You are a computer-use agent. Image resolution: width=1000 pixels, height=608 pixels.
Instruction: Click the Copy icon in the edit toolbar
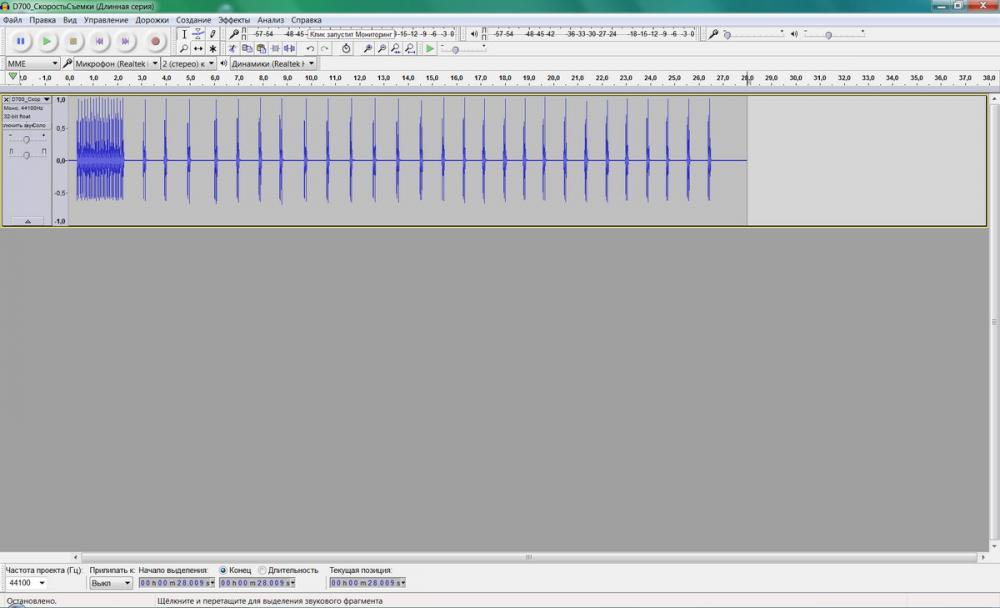247,48
